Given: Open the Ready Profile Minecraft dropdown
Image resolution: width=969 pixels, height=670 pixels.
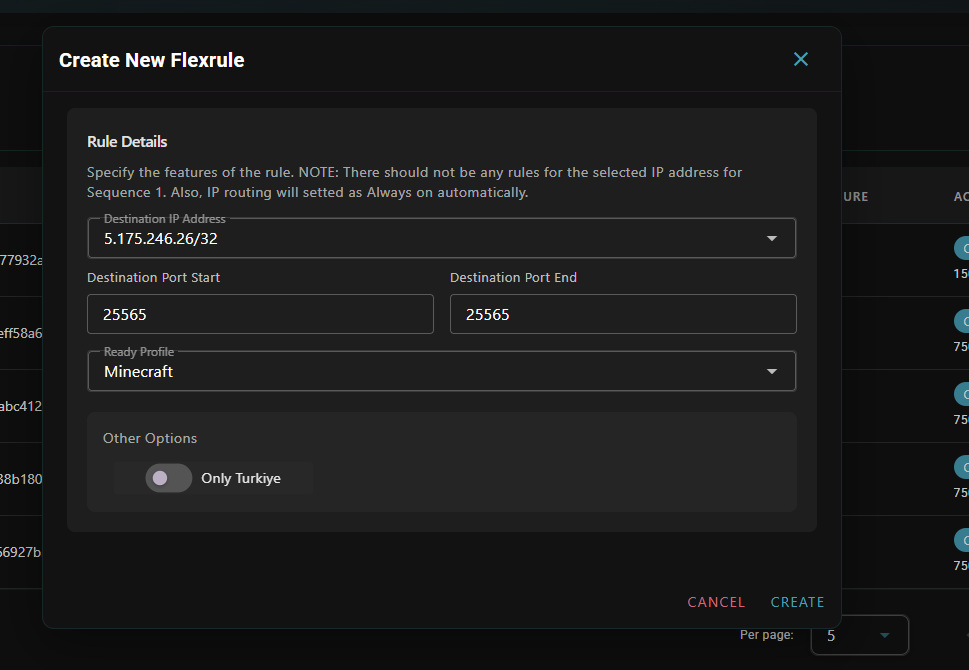Looking at the screenshot, I should click(x=441, y=371).
